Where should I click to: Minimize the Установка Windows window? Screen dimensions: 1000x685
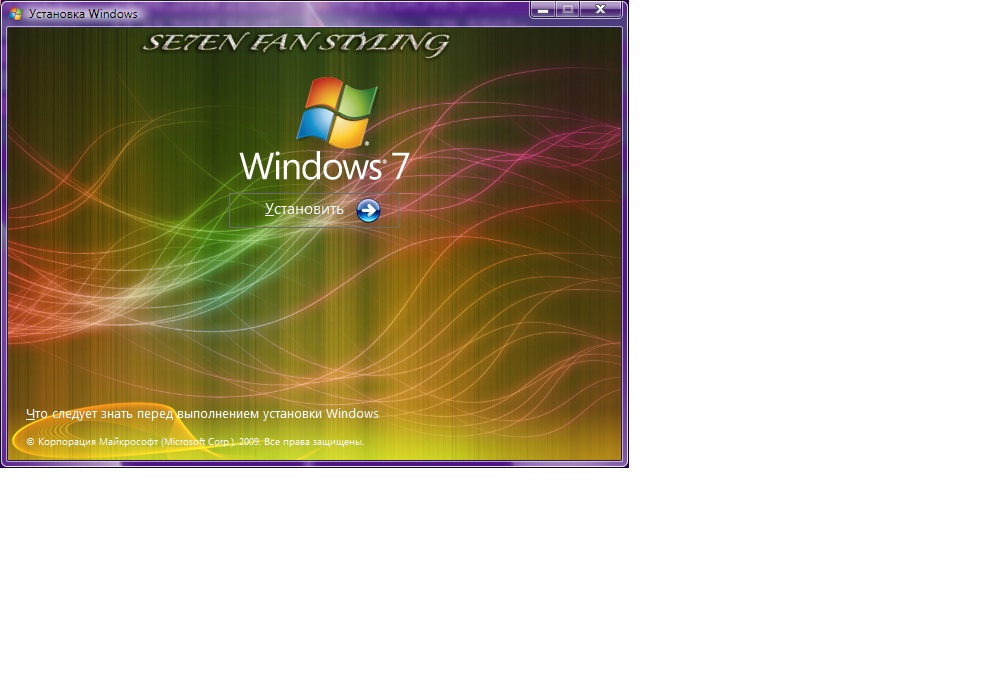pos(543,10)
